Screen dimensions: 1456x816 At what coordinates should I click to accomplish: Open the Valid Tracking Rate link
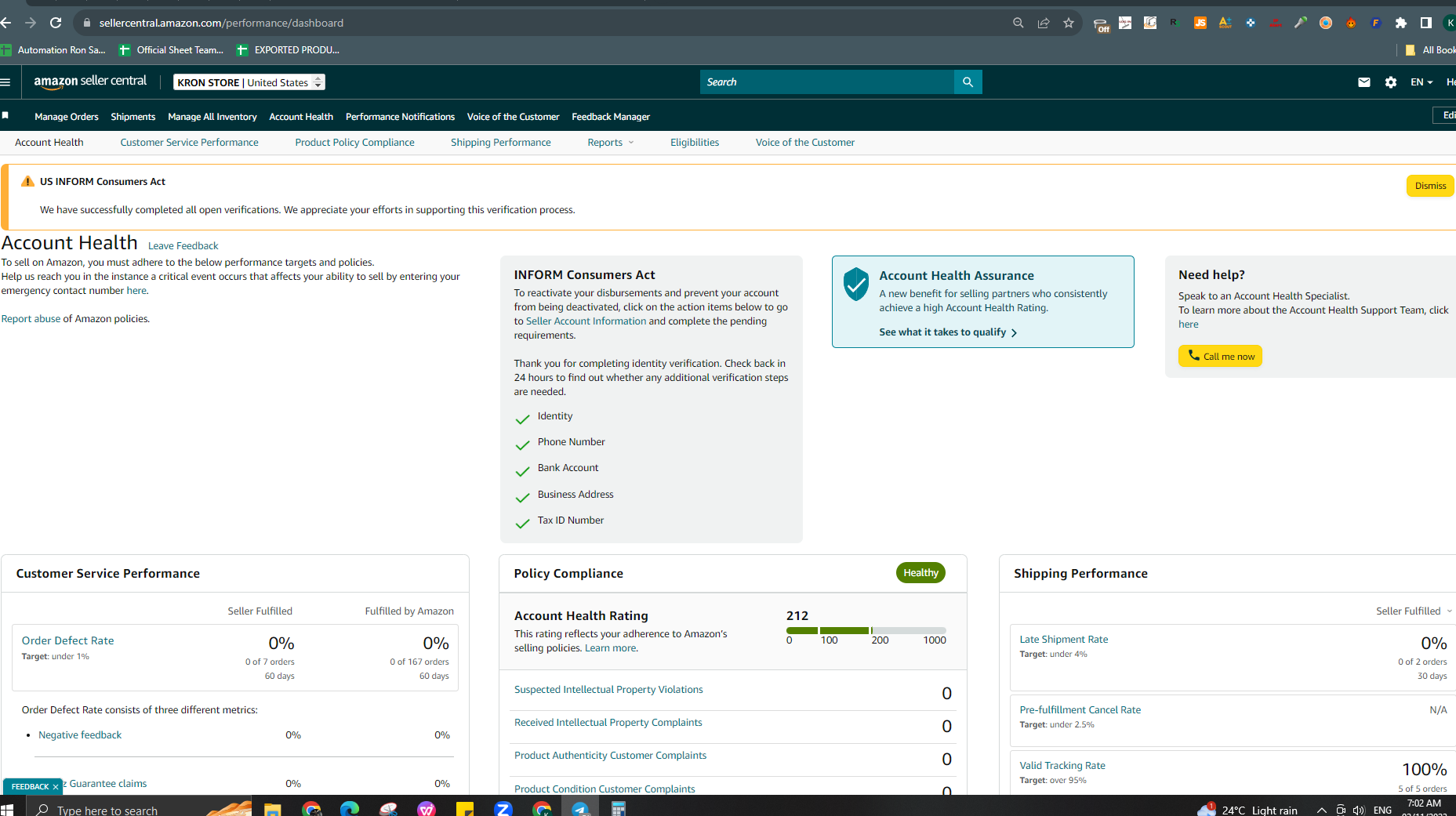click(1062, 766)
